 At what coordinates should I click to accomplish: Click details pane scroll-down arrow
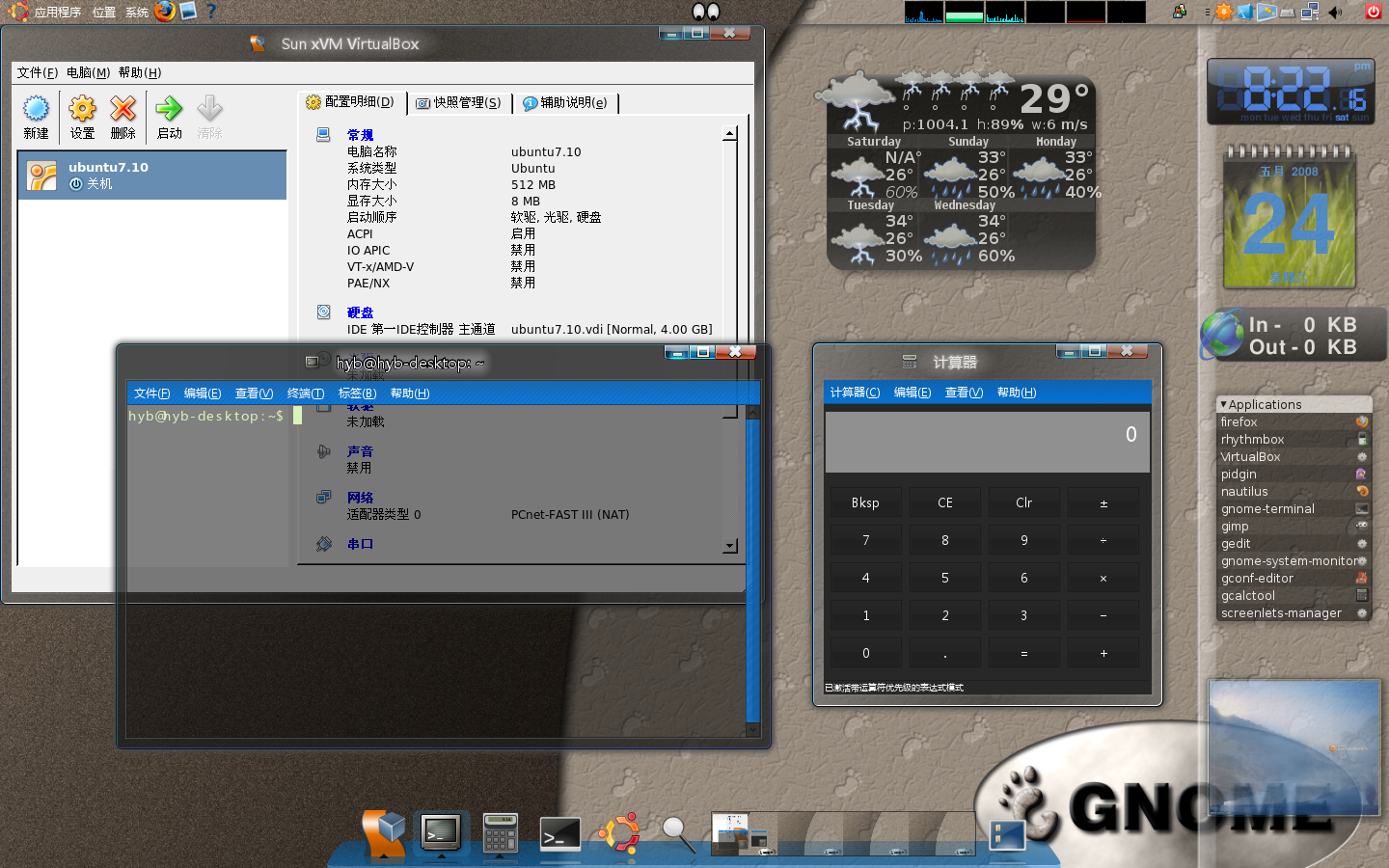click(x=729, y=546)
